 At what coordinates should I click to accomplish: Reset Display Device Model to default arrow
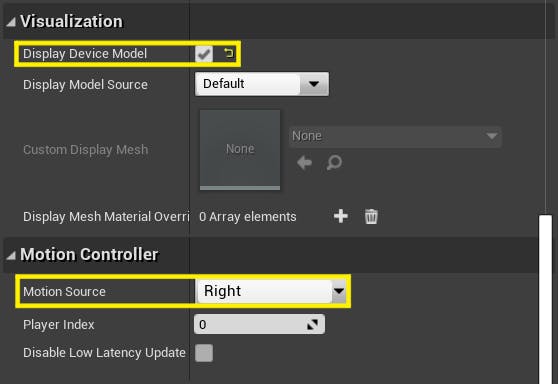pos(228,53)
